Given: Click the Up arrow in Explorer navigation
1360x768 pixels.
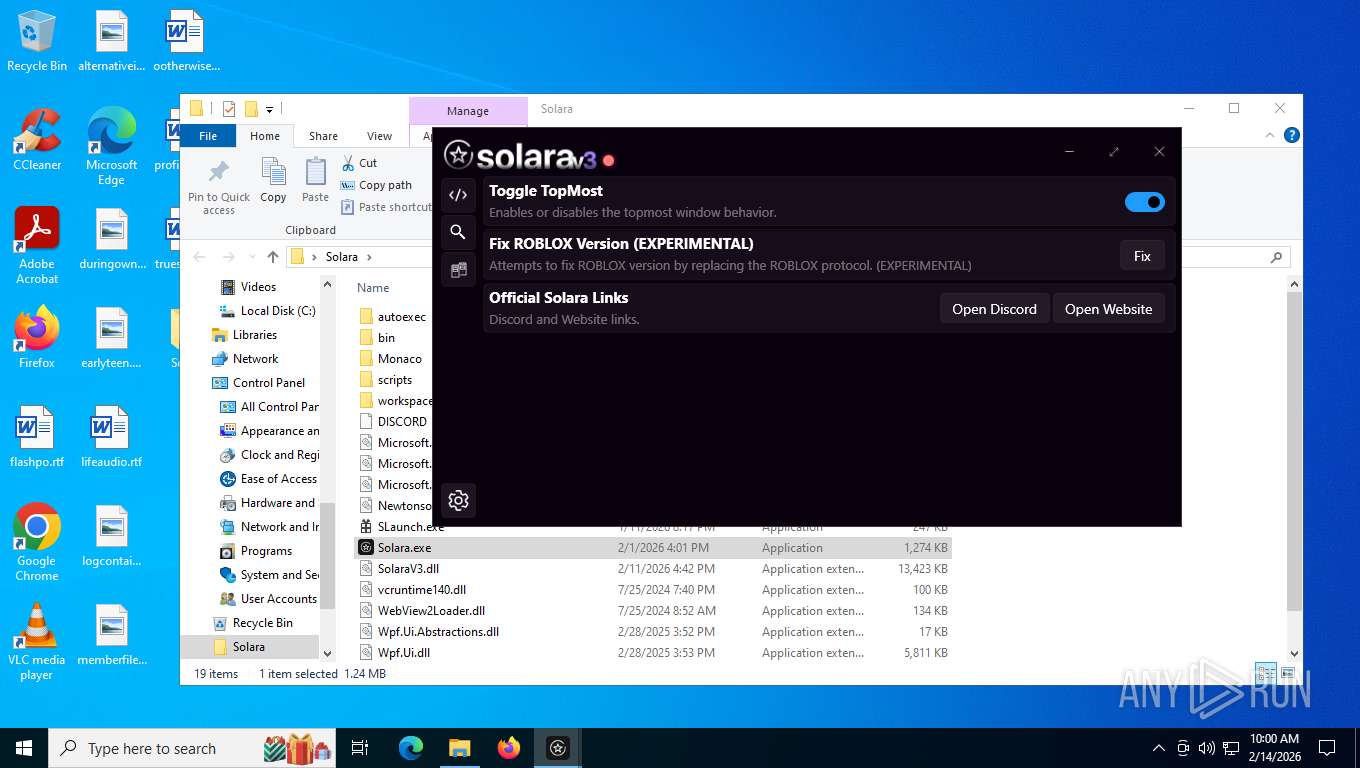Looking at the screenshot, I should 273,257.
